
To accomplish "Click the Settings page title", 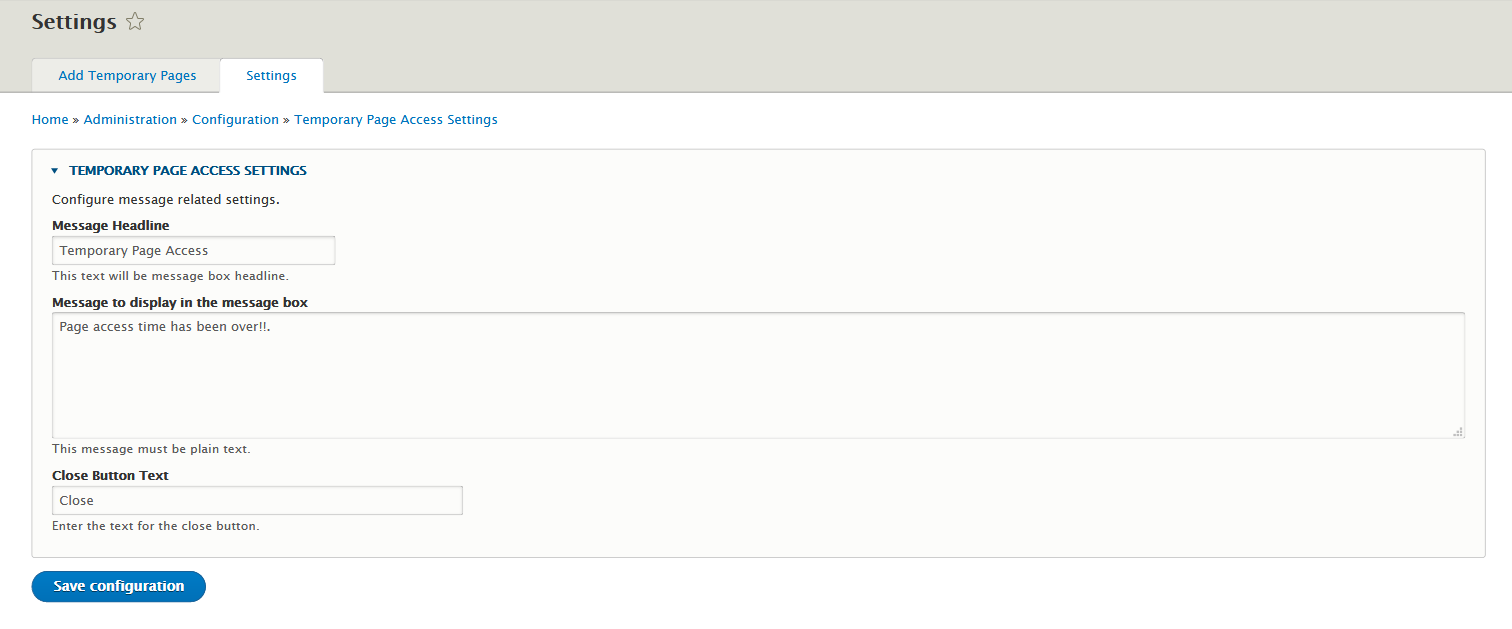I will click(x=73, y=21).
